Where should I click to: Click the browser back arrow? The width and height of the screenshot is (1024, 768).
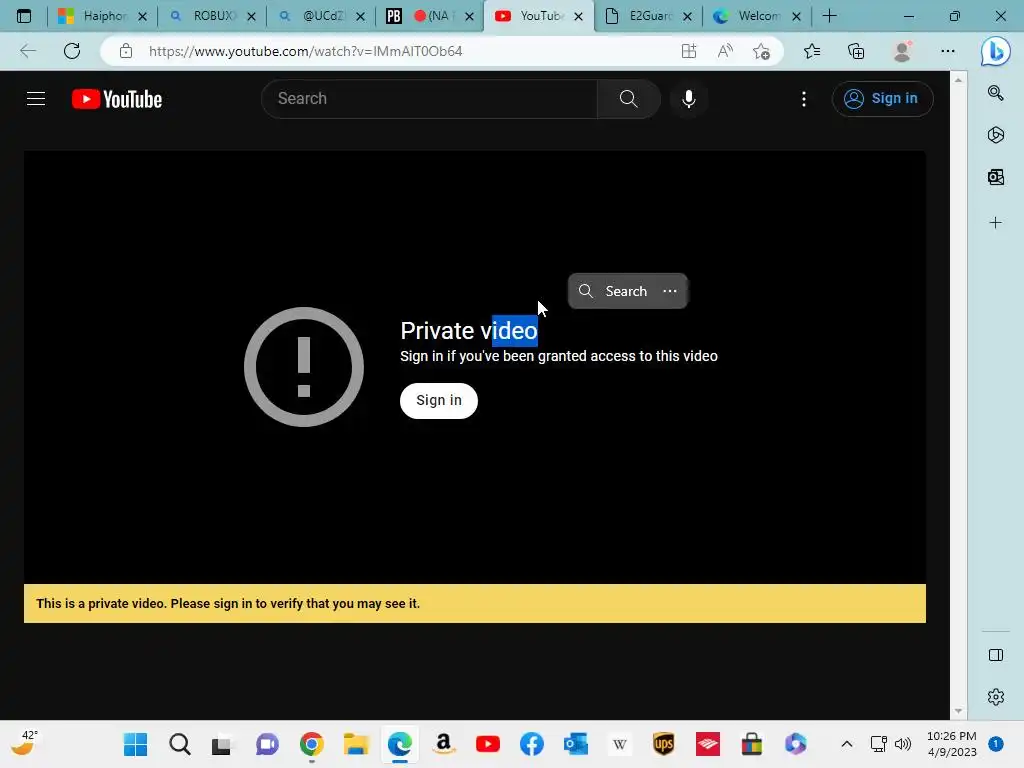(x=27, y=51)
